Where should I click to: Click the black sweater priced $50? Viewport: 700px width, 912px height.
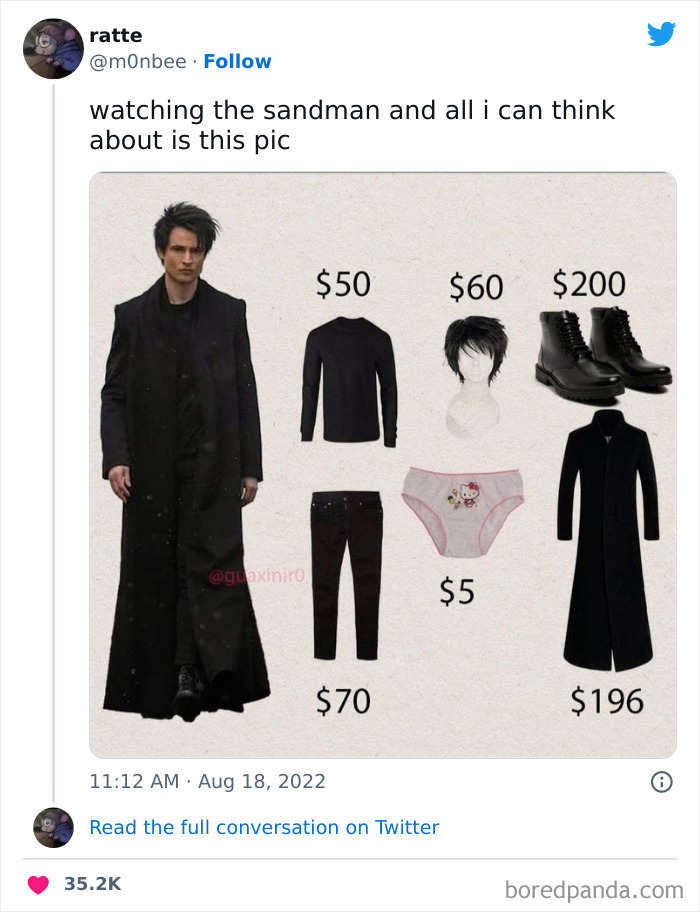tap(349, 382)
